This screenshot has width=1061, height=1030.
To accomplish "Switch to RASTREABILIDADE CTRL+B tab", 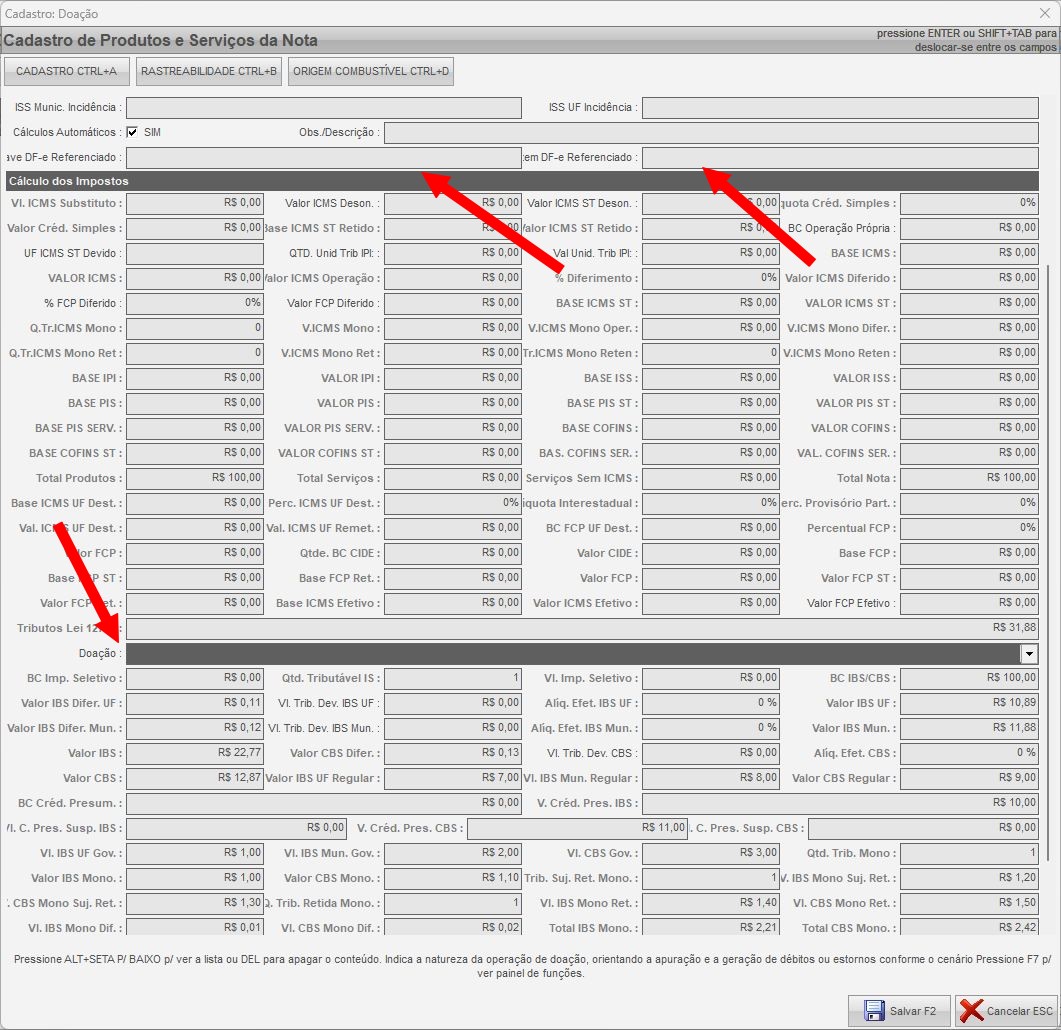I will pyautogui.click(x=209, y=71).
